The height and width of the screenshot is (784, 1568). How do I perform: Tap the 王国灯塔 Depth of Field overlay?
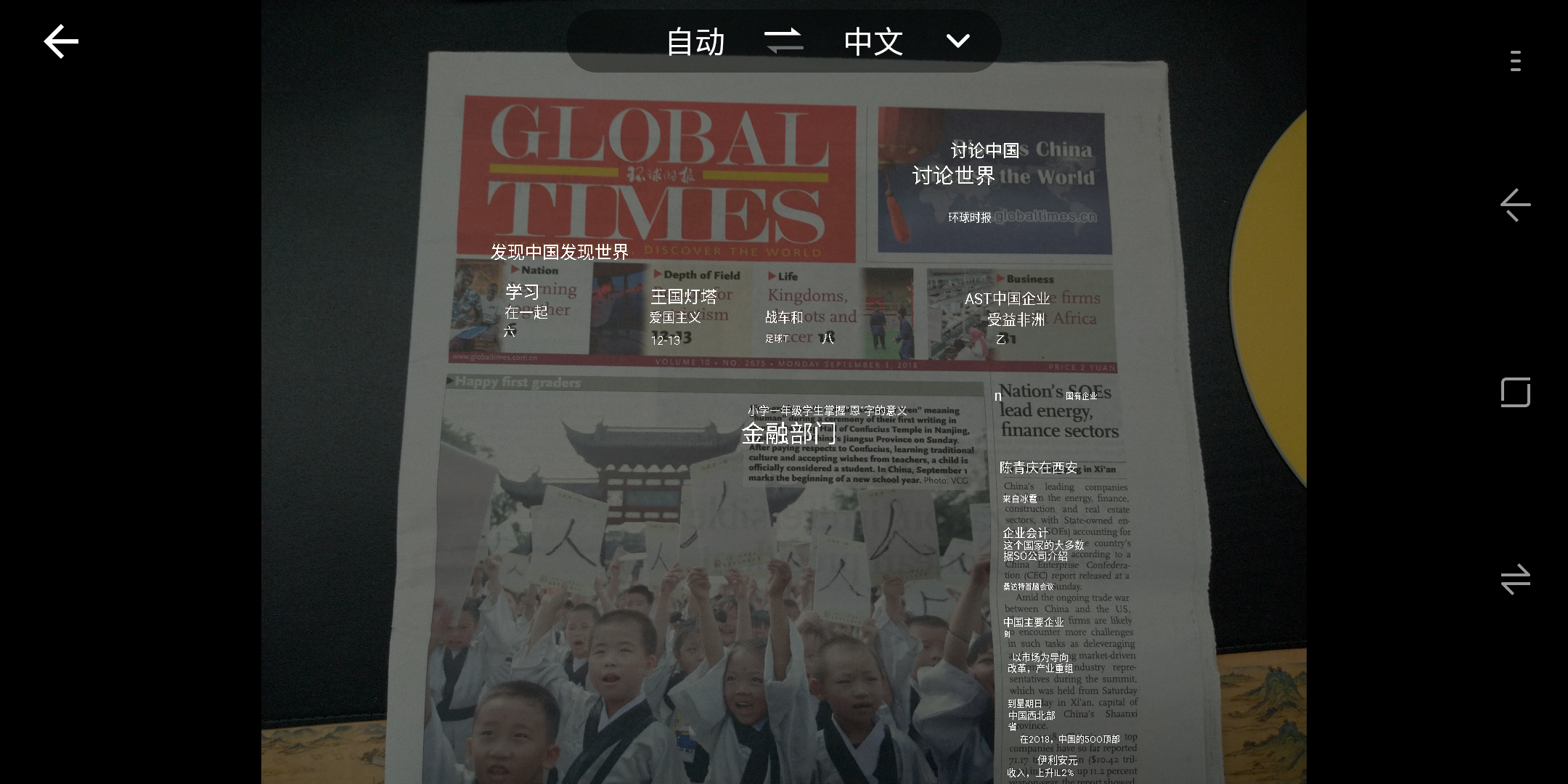click(683, 296)
